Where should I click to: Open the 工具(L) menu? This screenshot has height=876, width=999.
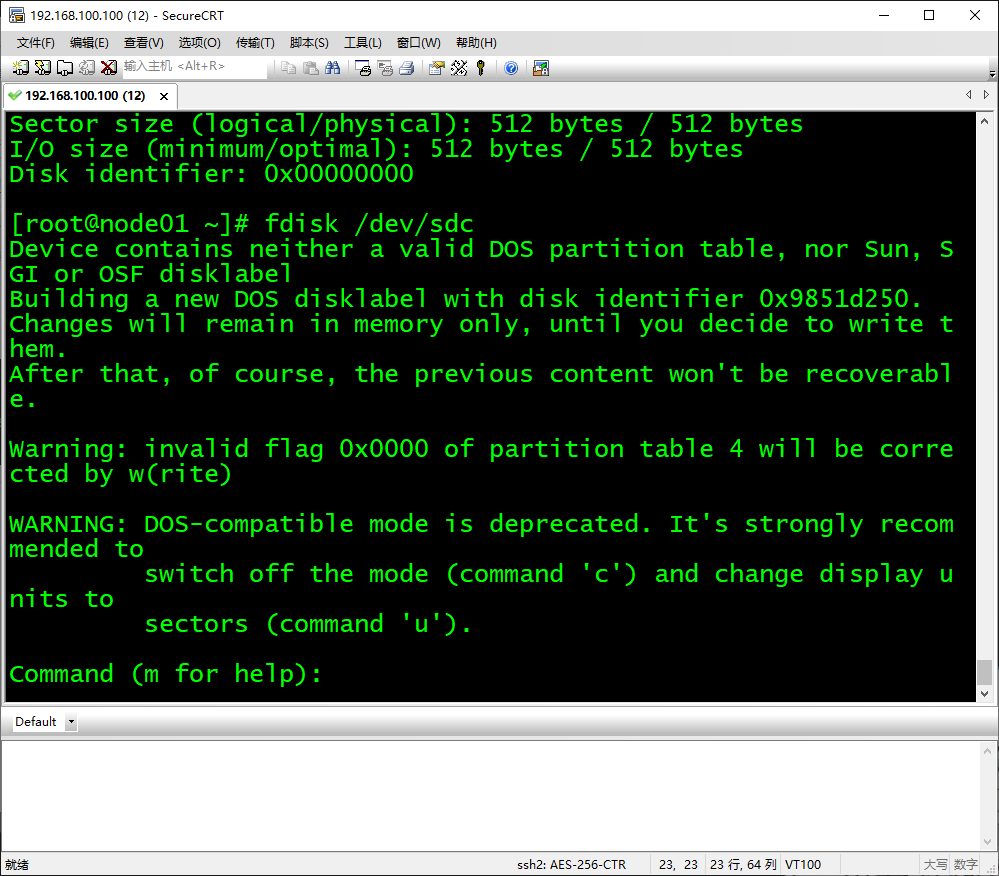coord(363,43)
